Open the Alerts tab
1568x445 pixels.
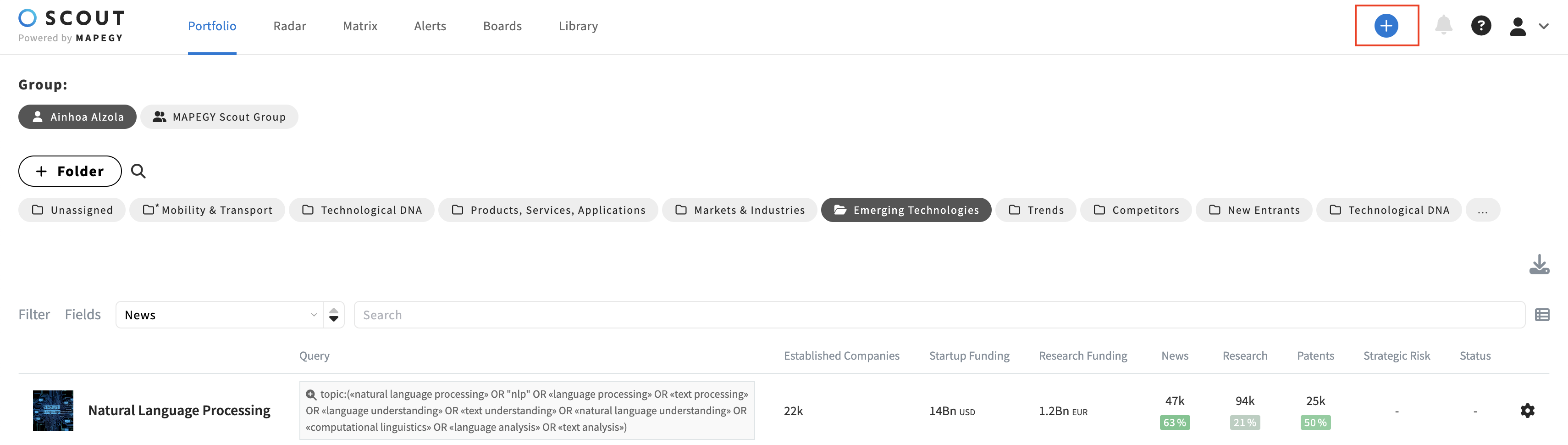[x=430, y=26]
